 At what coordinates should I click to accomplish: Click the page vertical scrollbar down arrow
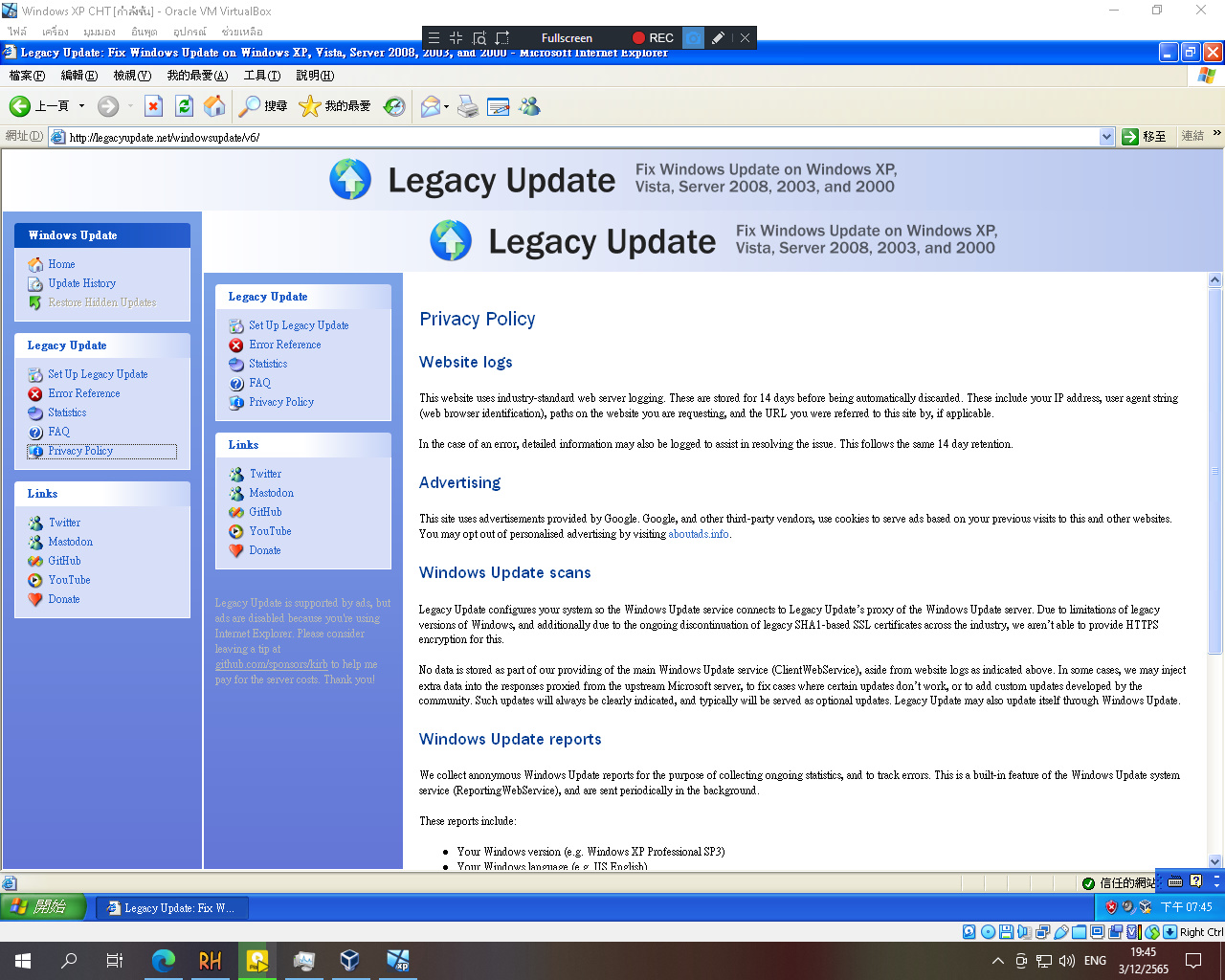tap(1215, 861)
